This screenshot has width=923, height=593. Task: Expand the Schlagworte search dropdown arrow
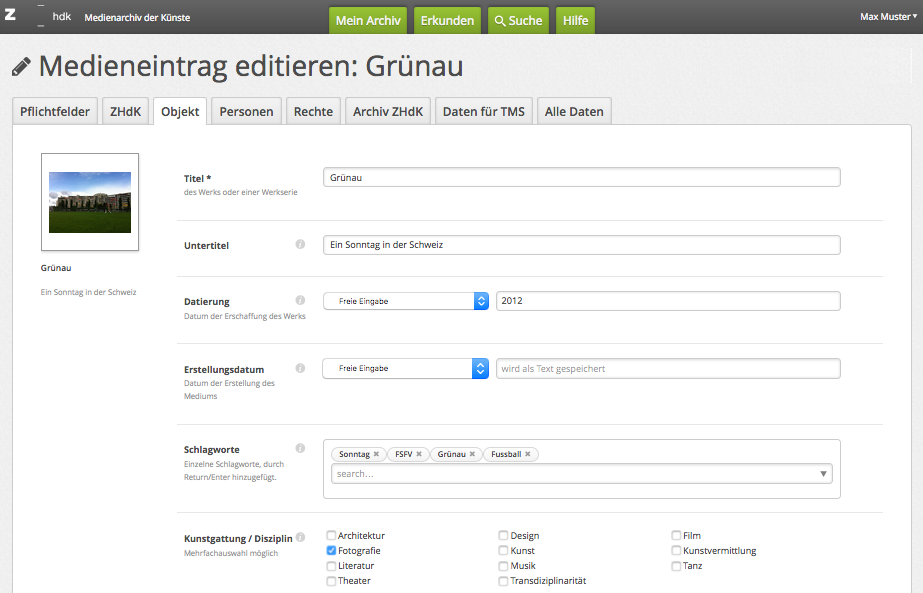pos(823,474)
